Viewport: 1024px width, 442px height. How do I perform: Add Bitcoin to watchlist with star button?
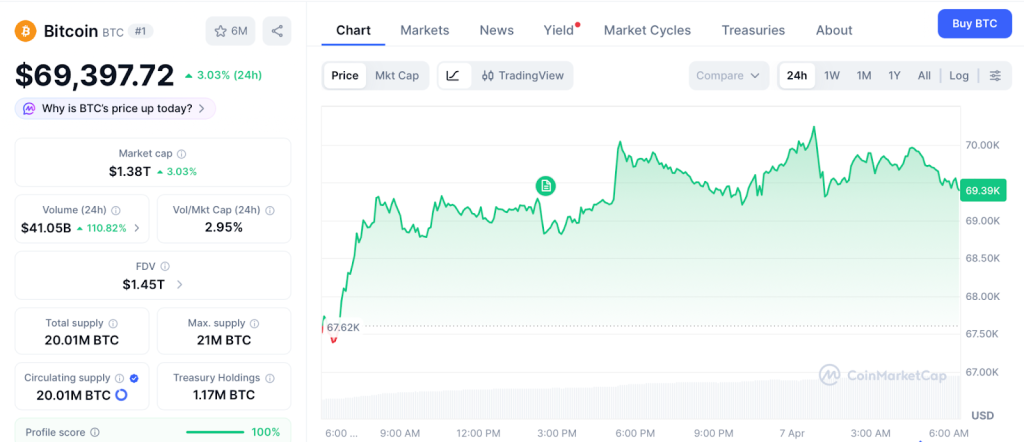pyautogui.click(x=230, y=31)
